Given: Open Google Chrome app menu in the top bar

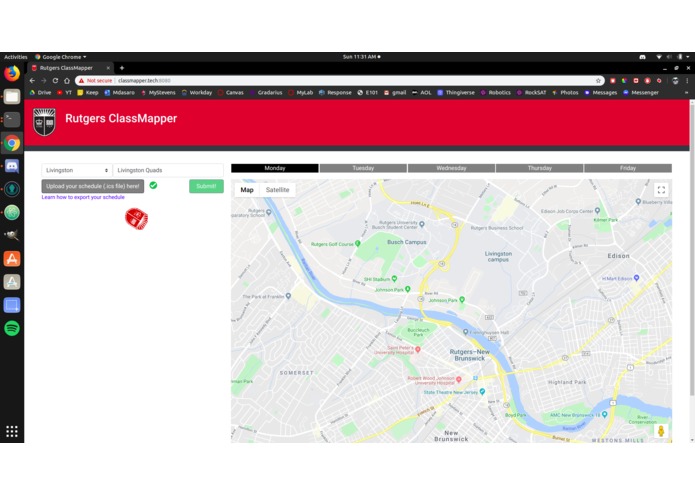Looking at the screenshot, I should (60, 57).
